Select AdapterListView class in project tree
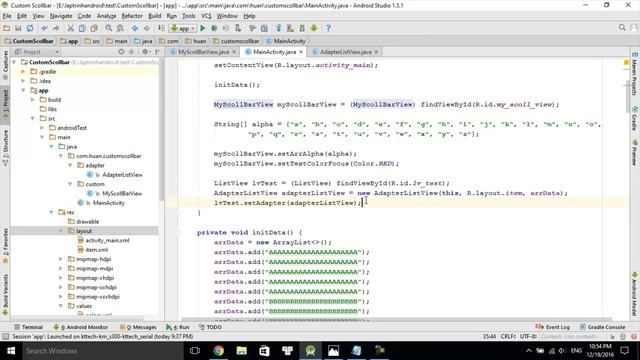 (122, 175)
